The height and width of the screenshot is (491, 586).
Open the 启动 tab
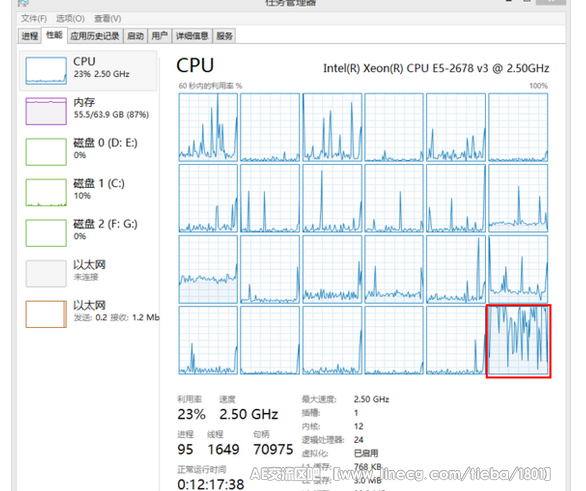point(135,36)
